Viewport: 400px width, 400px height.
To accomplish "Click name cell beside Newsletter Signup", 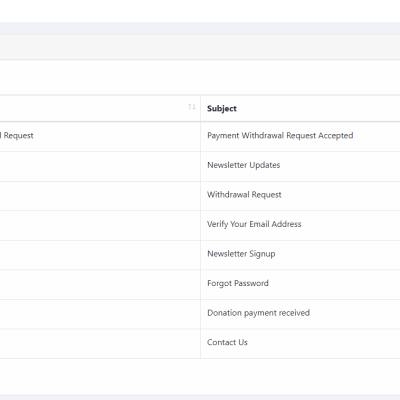I will point(100,255).
